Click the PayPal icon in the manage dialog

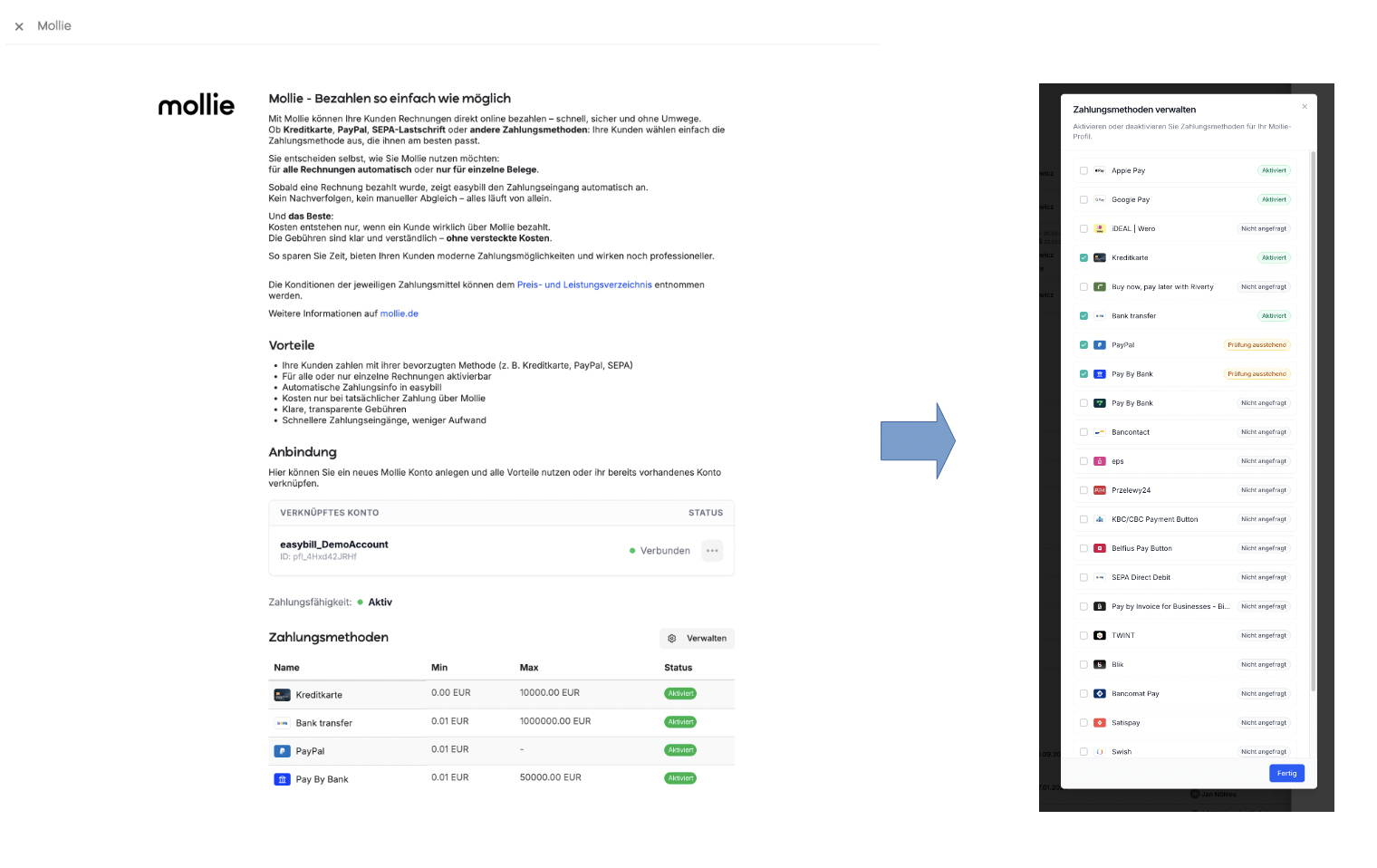pos(1099,344)
